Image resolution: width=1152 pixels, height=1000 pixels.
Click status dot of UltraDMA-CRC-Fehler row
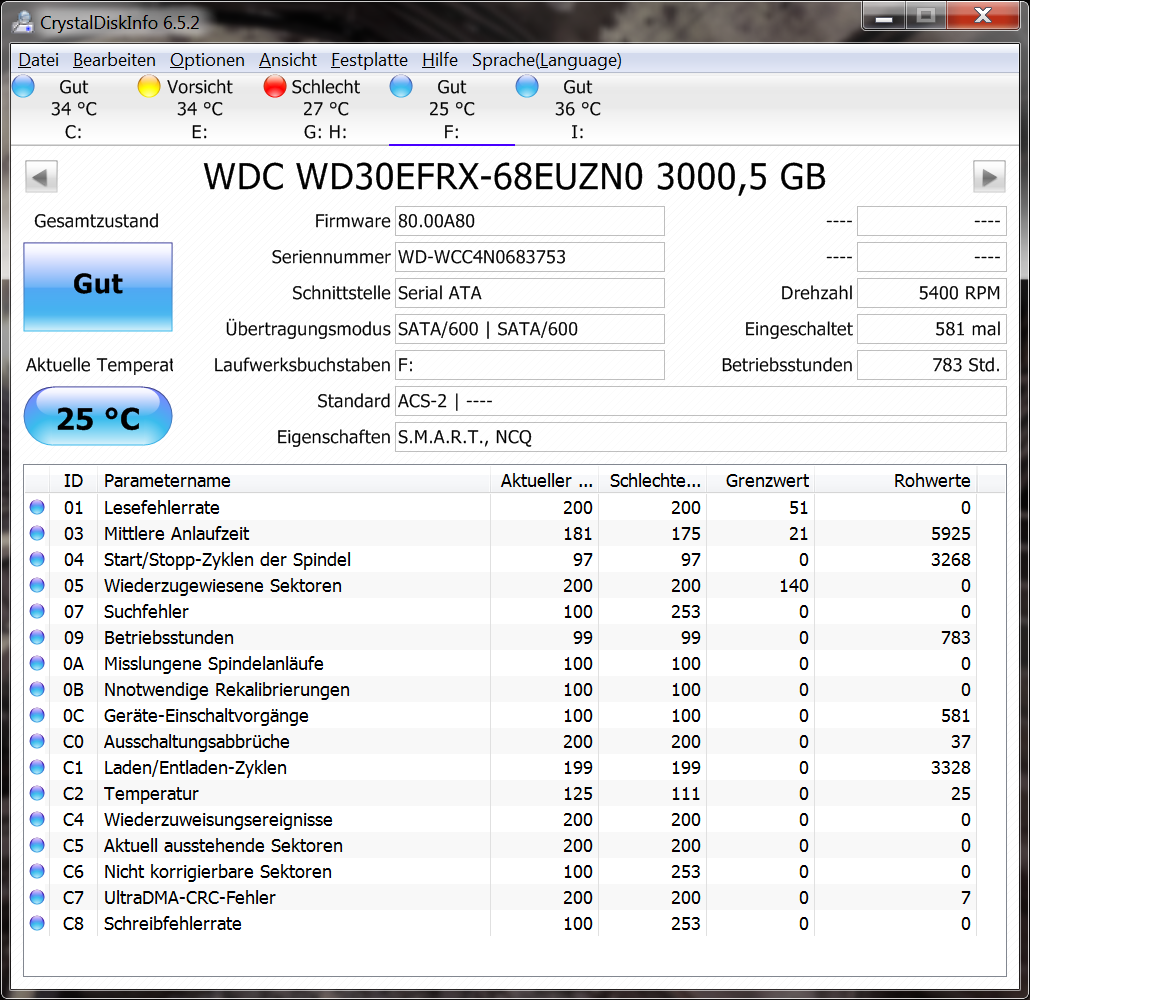click(x=37, y=897)
